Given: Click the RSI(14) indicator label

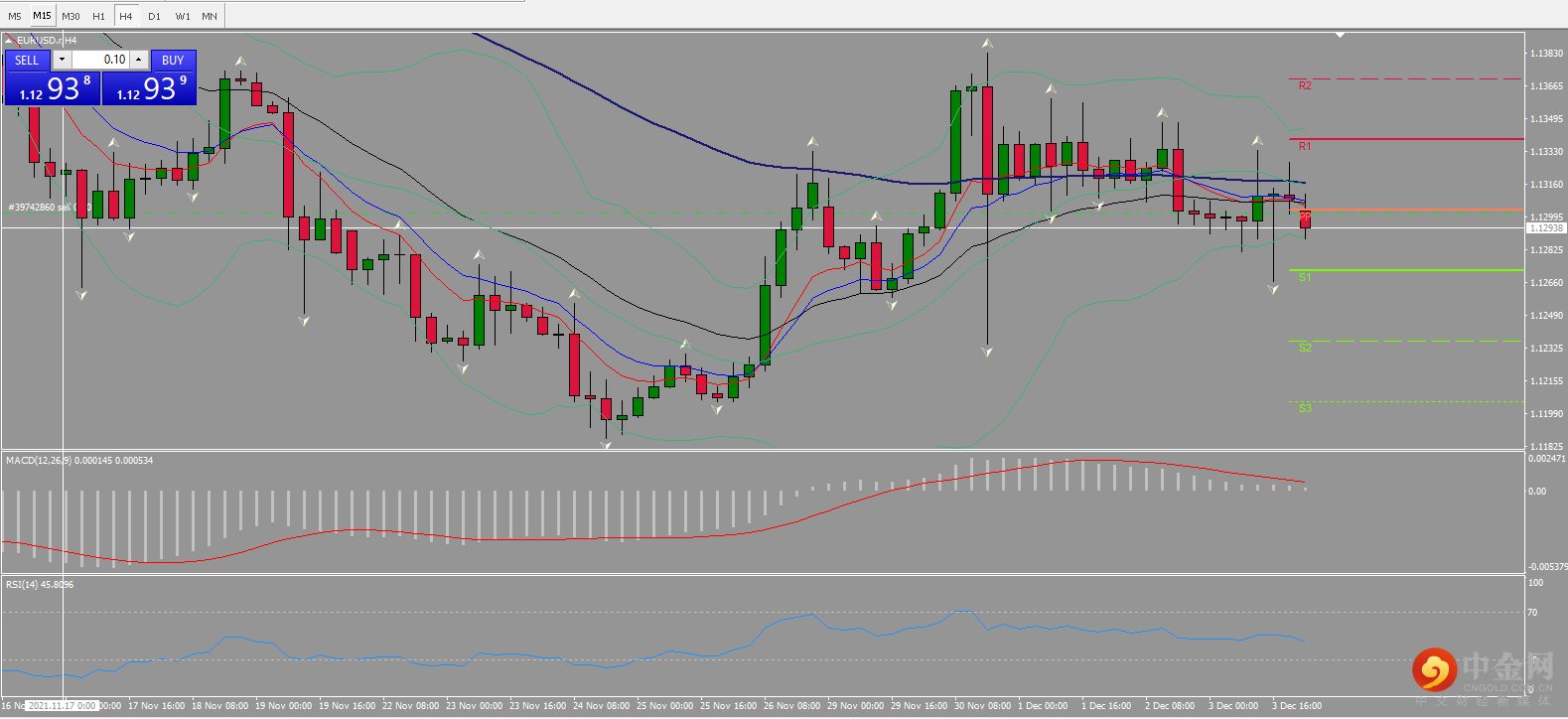Looking at the screenshot, I should coord(40,585).
